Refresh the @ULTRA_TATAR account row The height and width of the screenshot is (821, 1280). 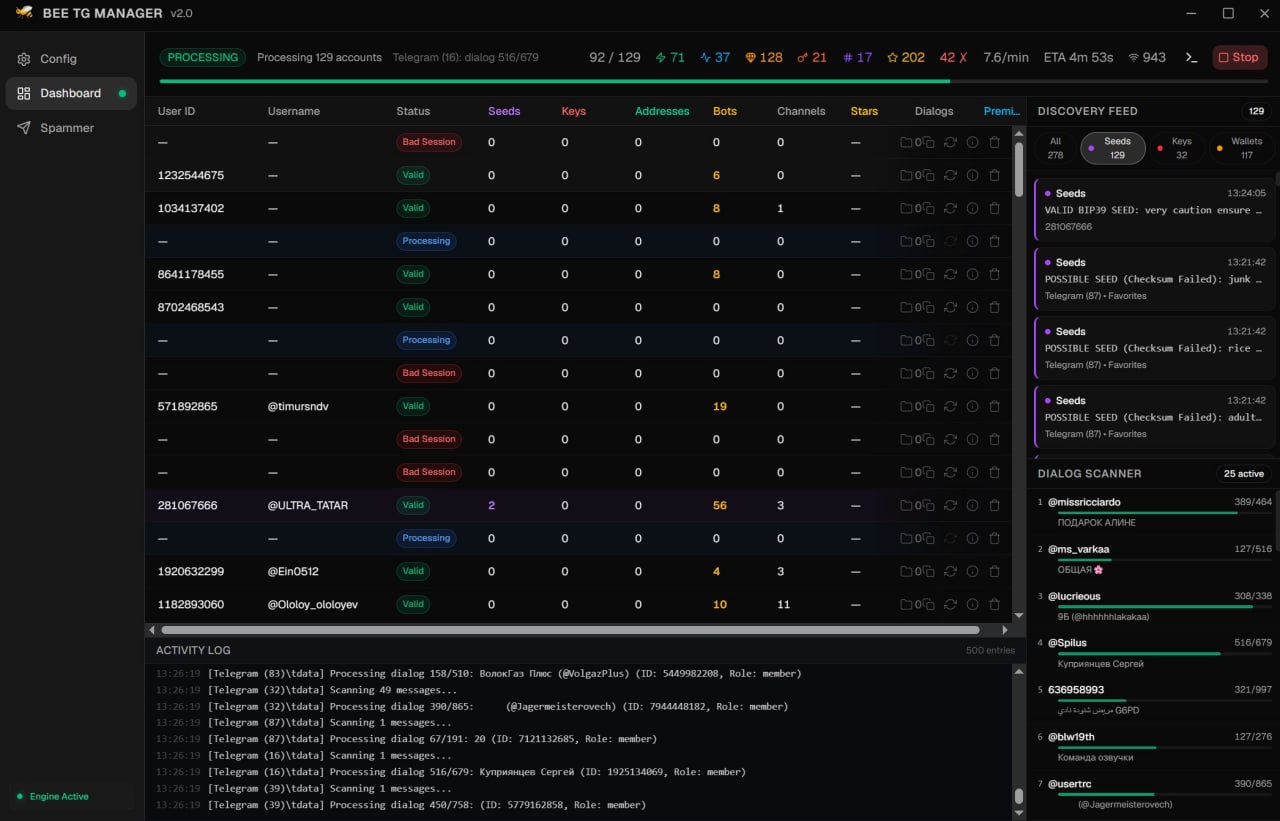[x=950, y=505]
